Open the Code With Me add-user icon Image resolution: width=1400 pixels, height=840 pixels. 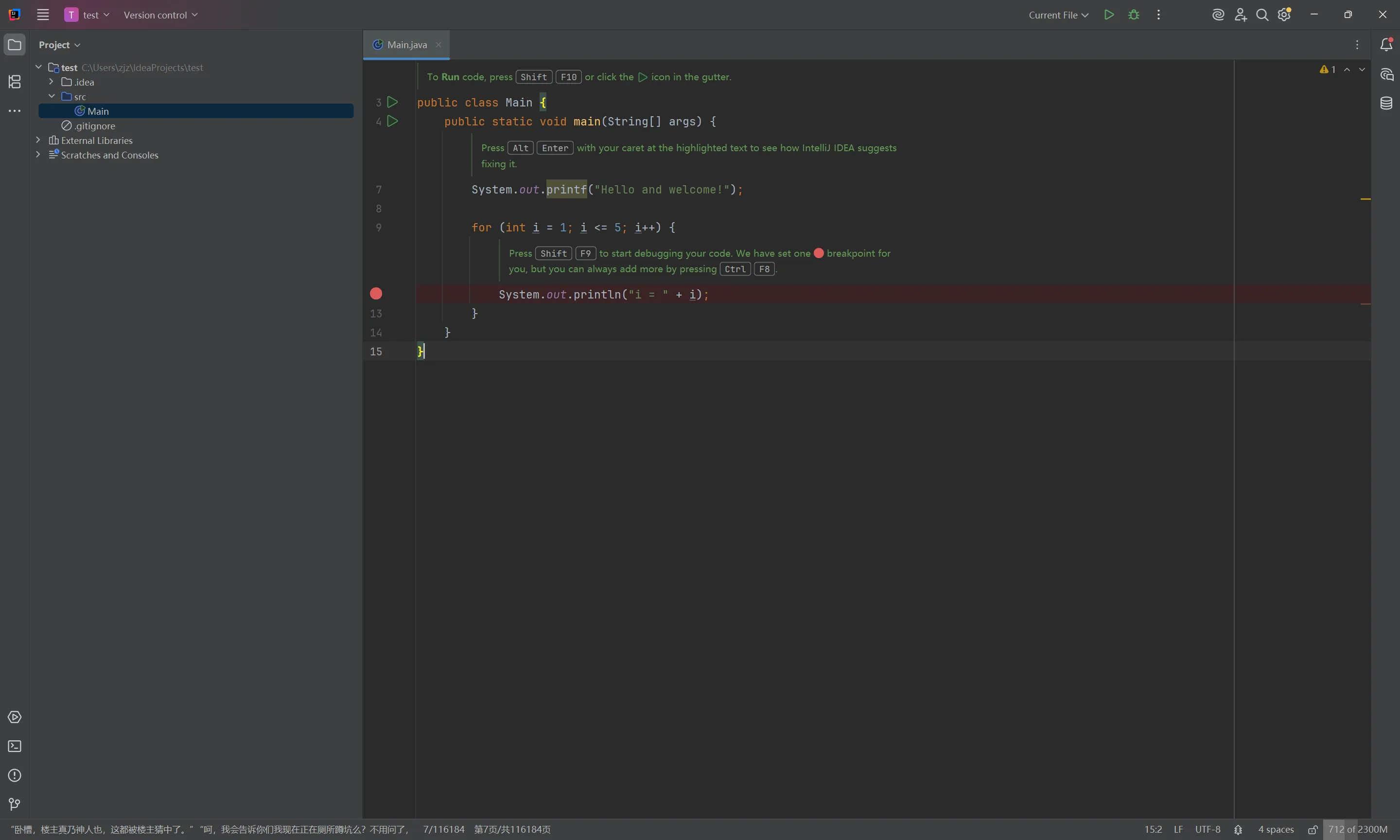click(x=1241, y=15)
